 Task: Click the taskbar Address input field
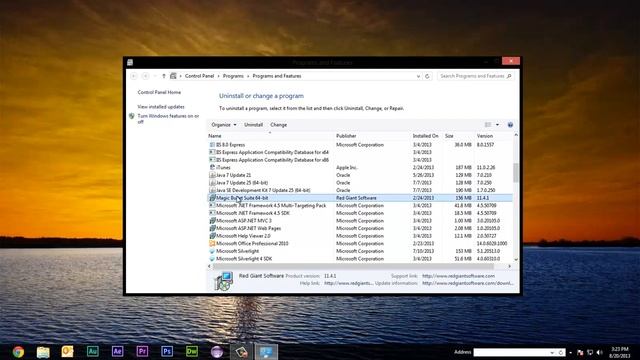pyautogui.click(x=511, y=352)
